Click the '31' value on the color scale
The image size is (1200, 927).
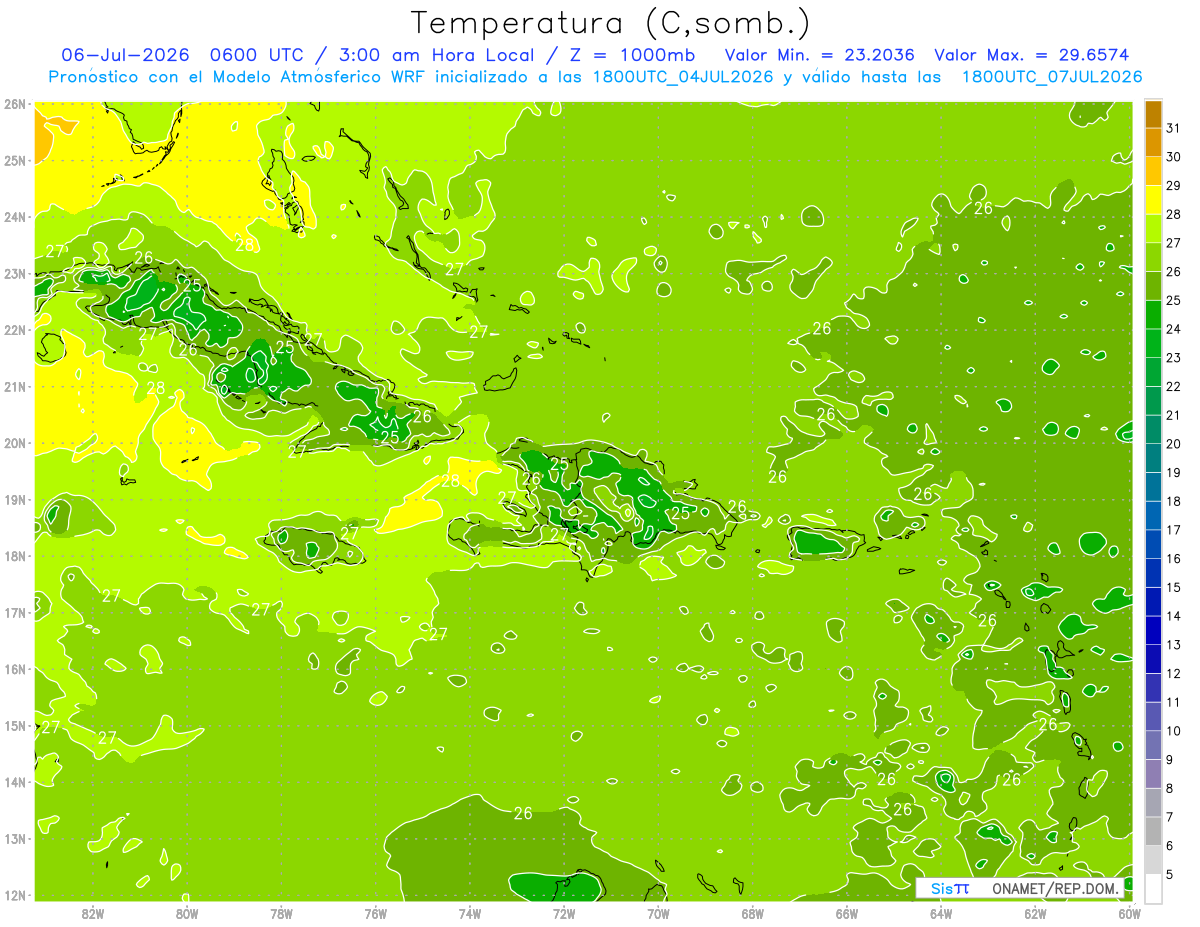click(1174, 128)
